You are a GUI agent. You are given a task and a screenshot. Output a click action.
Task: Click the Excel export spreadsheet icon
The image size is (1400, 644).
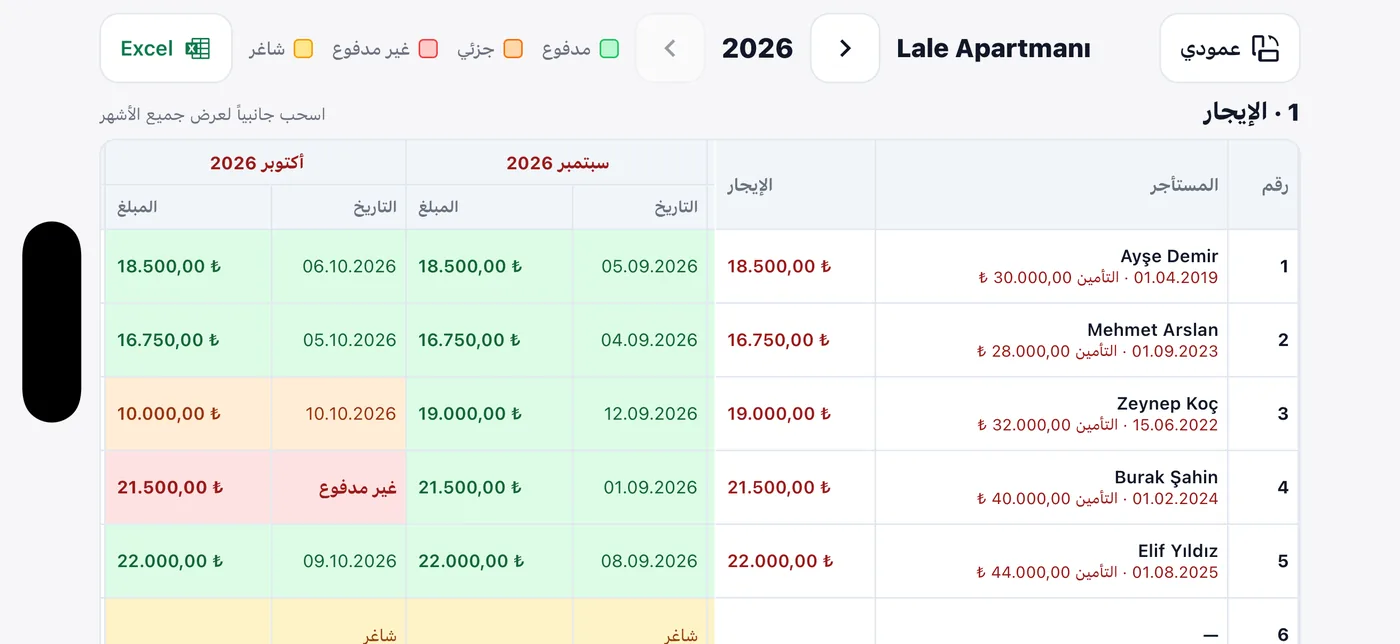pyautogui.click(x=198, y=48)
